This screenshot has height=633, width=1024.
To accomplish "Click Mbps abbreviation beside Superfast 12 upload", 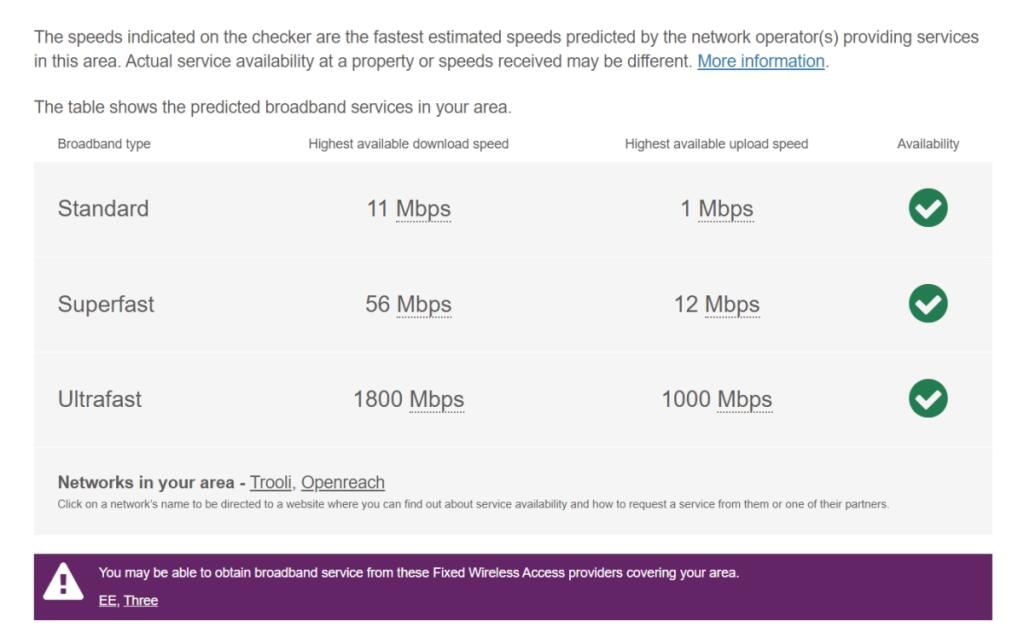I will (732, 304).
